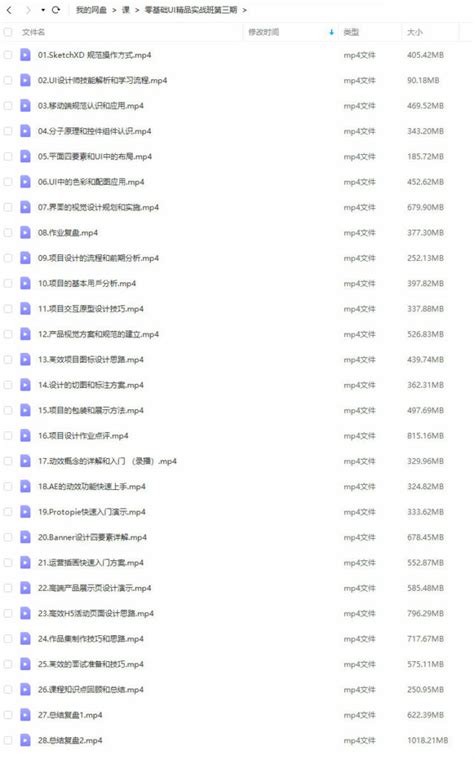
Task: Select the 18.AE video file row
Action: pos(237,486)
